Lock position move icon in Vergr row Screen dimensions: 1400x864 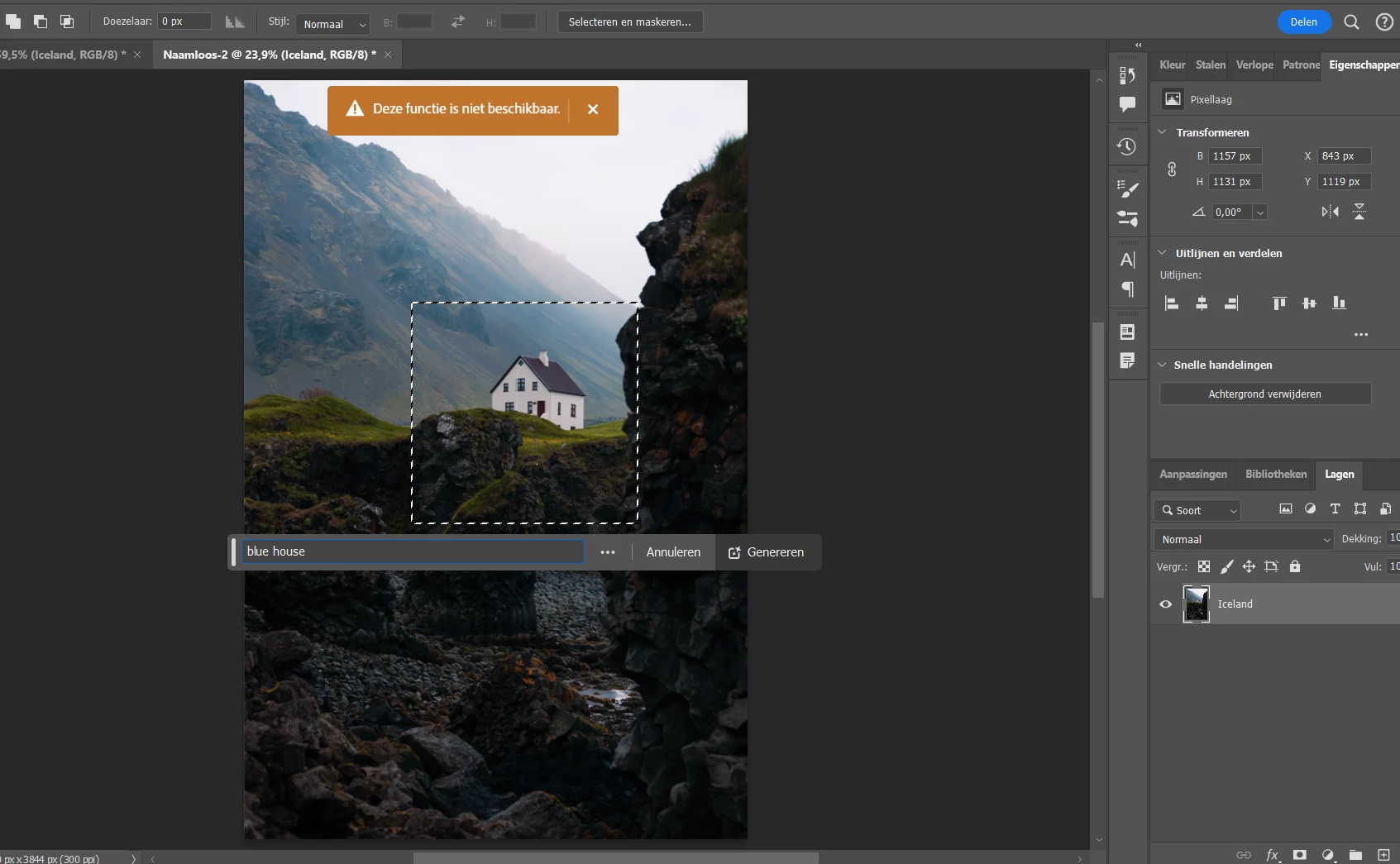1249,566
